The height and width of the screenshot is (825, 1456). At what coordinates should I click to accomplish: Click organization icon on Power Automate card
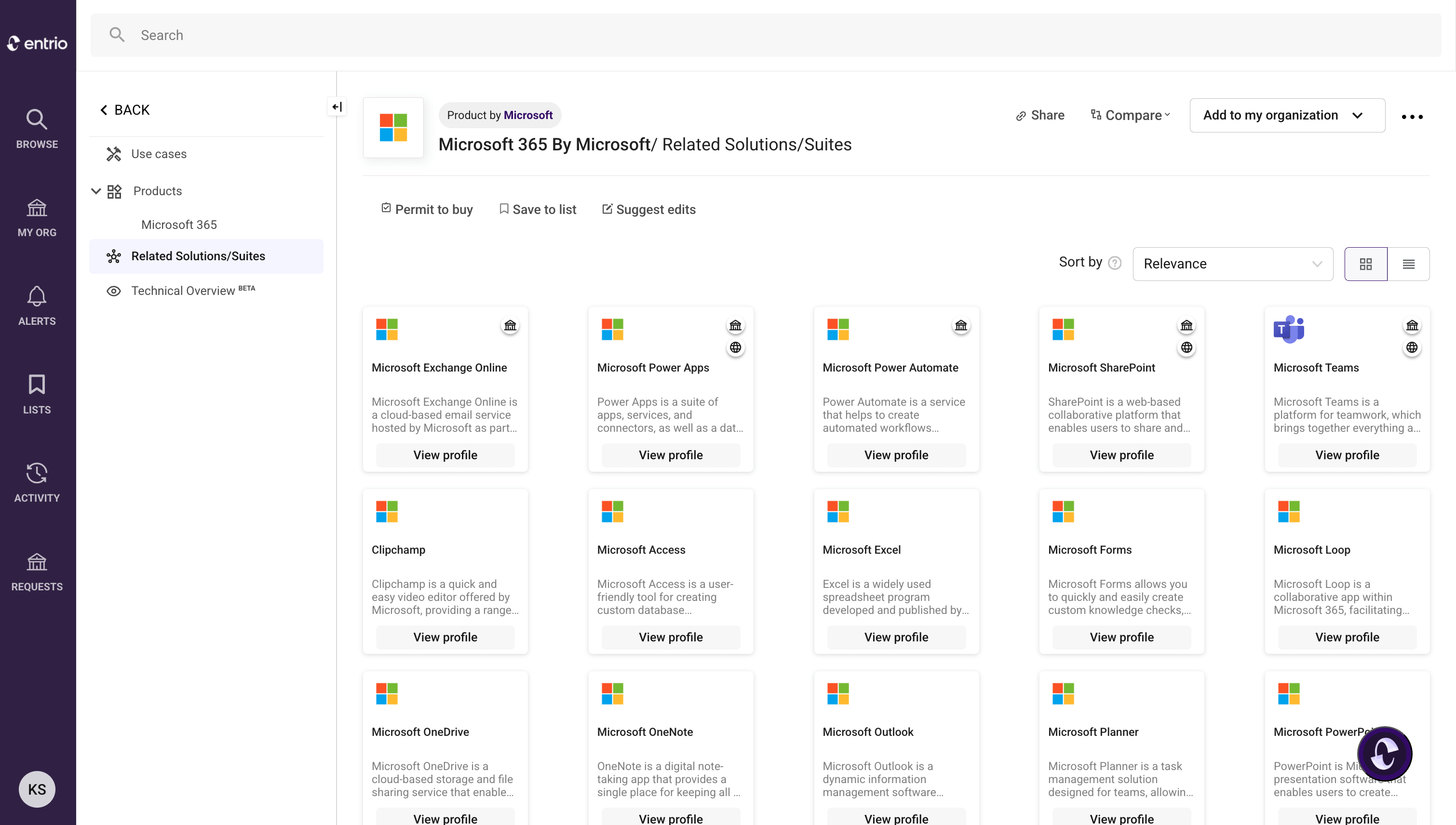961,325
